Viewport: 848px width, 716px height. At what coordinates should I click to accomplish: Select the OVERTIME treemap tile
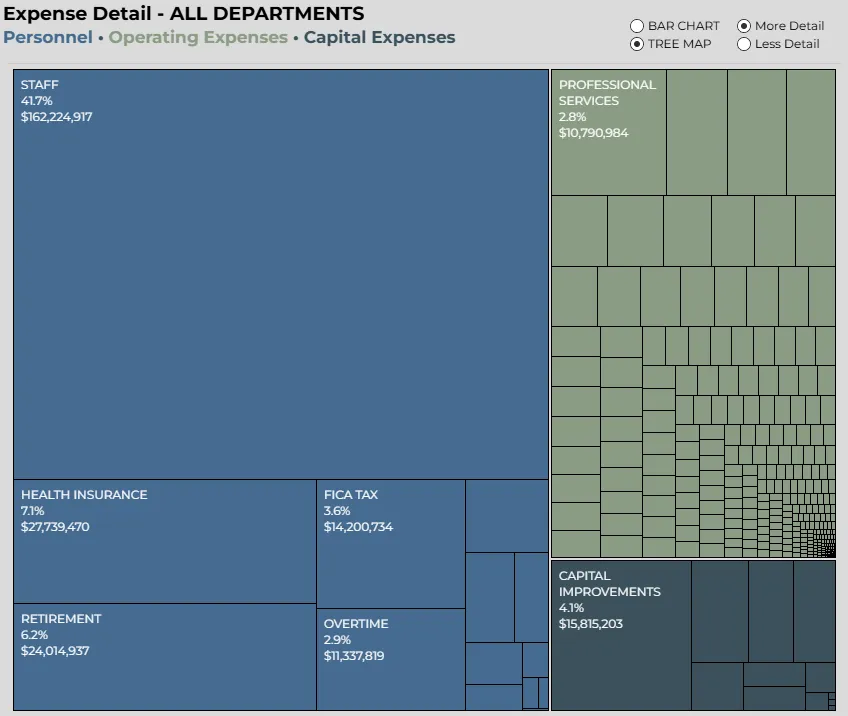pos(391,659)
